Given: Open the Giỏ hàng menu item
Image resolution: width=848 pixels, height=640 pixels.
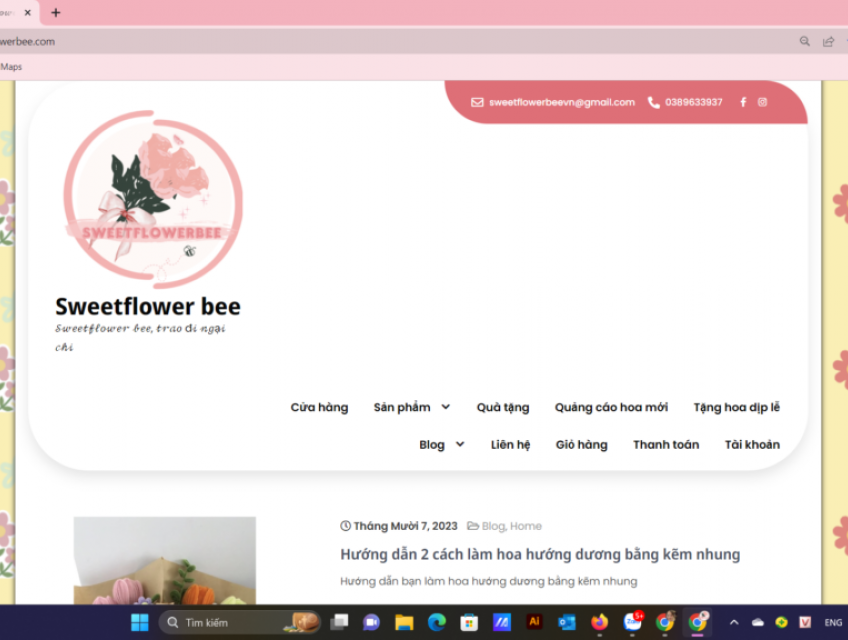Looking at the screenshot, I should click(581, 444).
